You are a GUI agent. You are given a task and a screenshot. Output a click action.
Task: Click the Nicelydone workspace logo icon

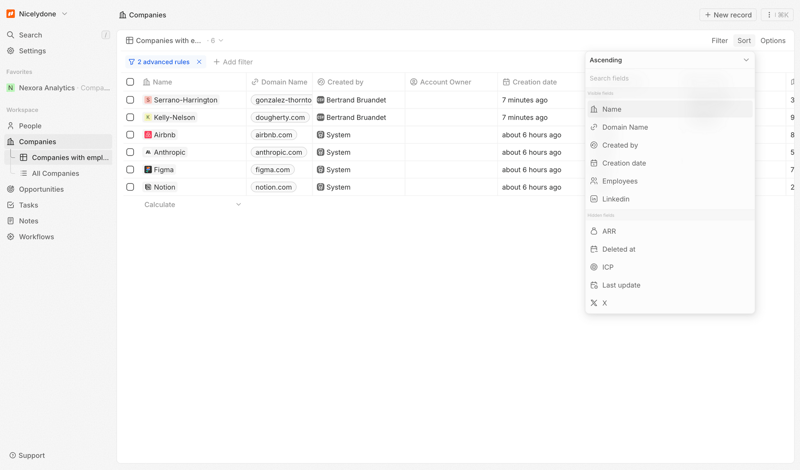tap(10, 14)
